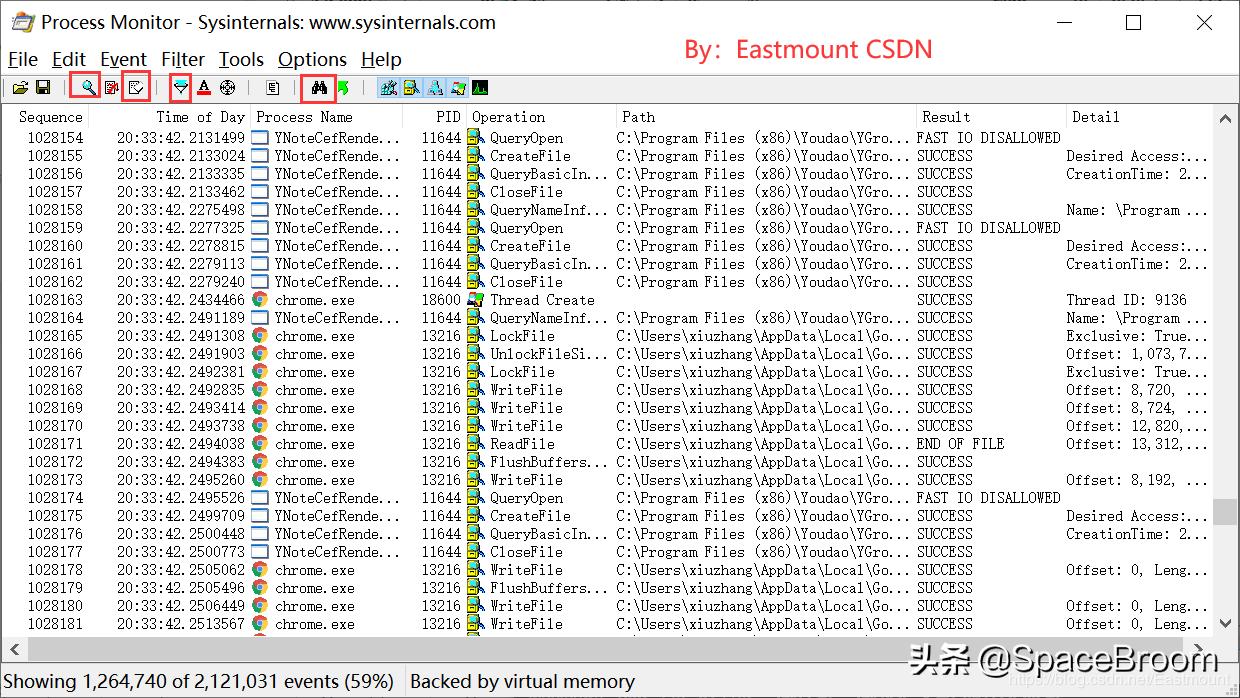Select the 'END OF FILE' result cell
The width and height of the screenshot is (1240, 698).
[960, 444]
